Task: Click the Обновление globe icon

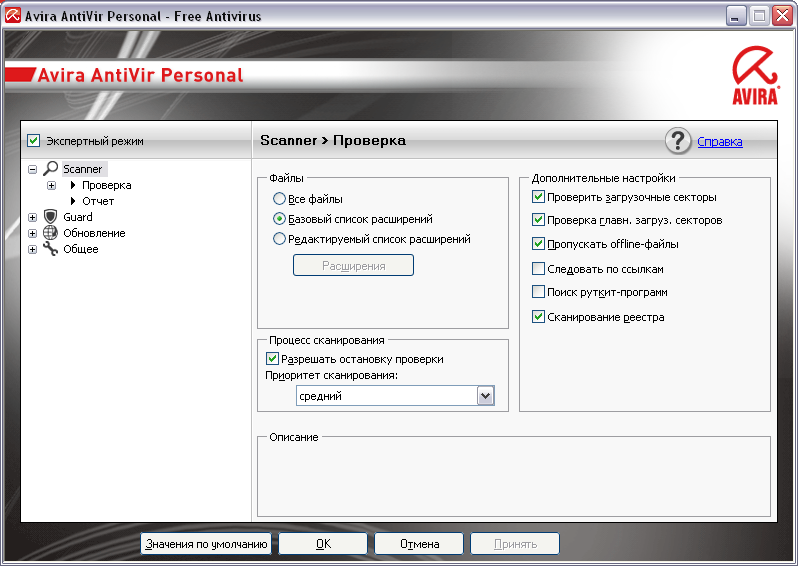Action: point(50,233)
